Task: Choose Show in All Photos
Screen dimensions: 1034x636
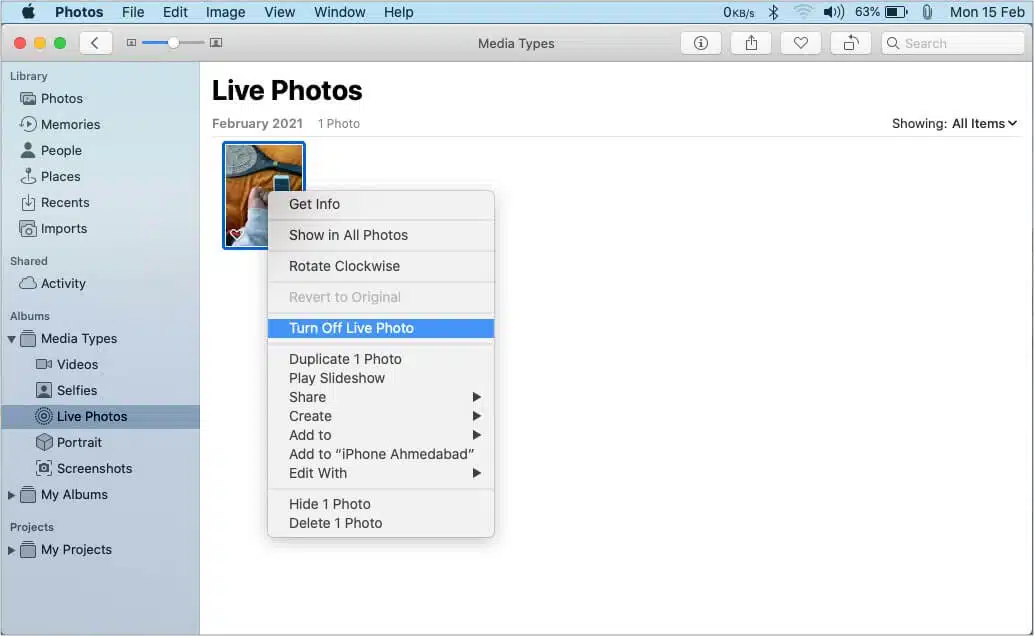Action: 380,236
